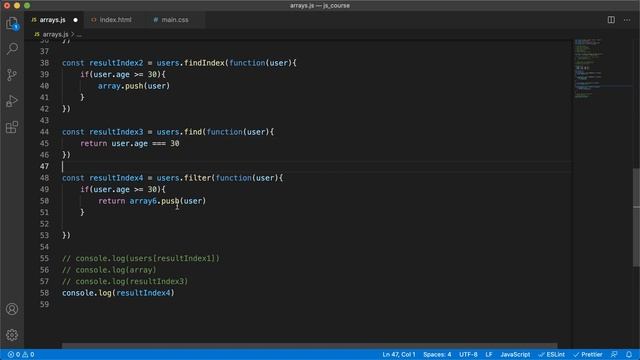Image resolution: width=640 pixels, height=360 pixels.
Task: Click line number 58 in gutter
Action: click(44, 293)
